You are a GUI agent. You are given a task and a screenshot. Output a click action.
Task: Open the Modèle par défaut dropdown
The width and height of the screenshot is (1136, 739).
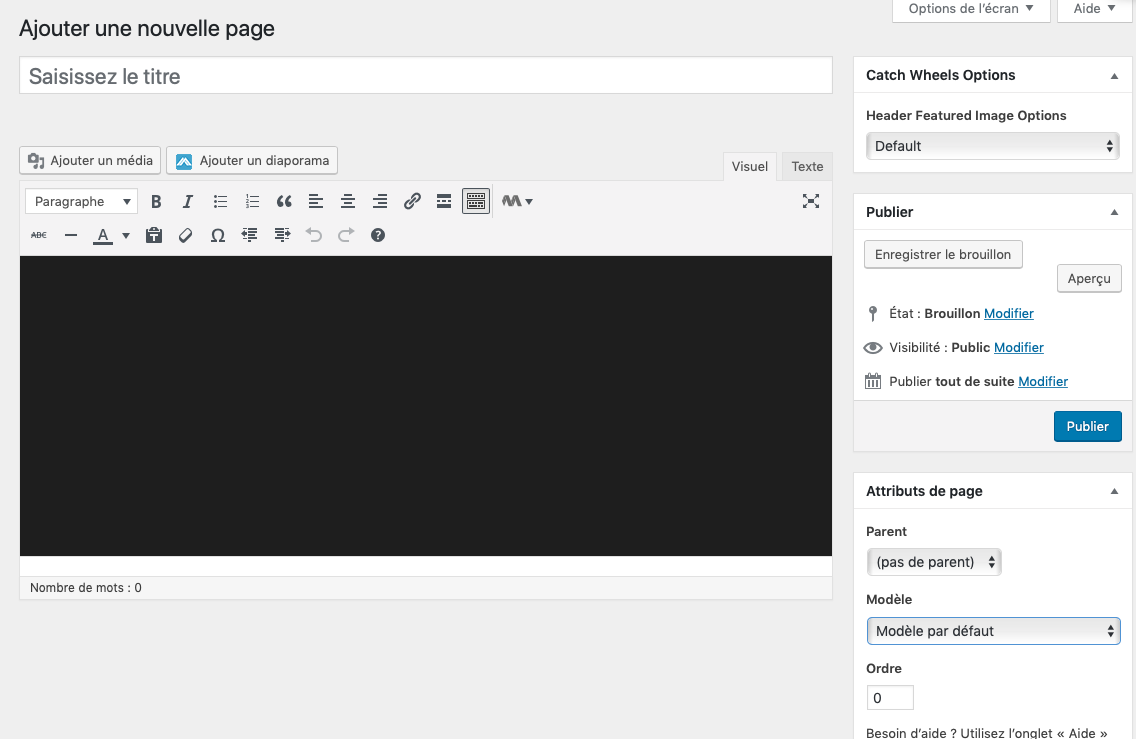coord(993,631)
